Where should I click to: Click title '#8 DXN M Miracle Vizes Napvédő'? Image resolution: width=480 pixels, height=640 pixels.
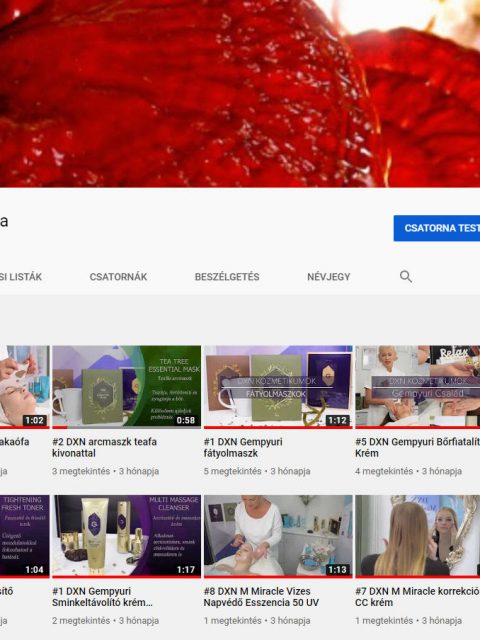(x=261, y=597)
